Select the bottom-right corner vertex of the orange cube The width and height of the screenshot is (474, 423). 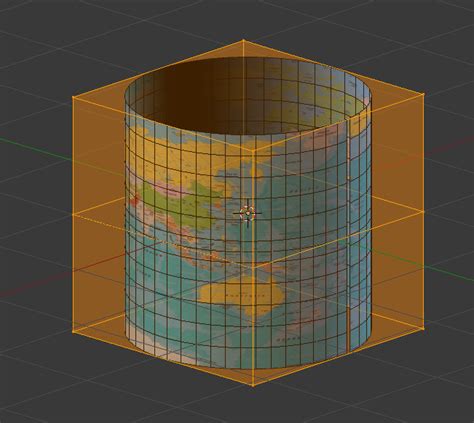(423, 328)
